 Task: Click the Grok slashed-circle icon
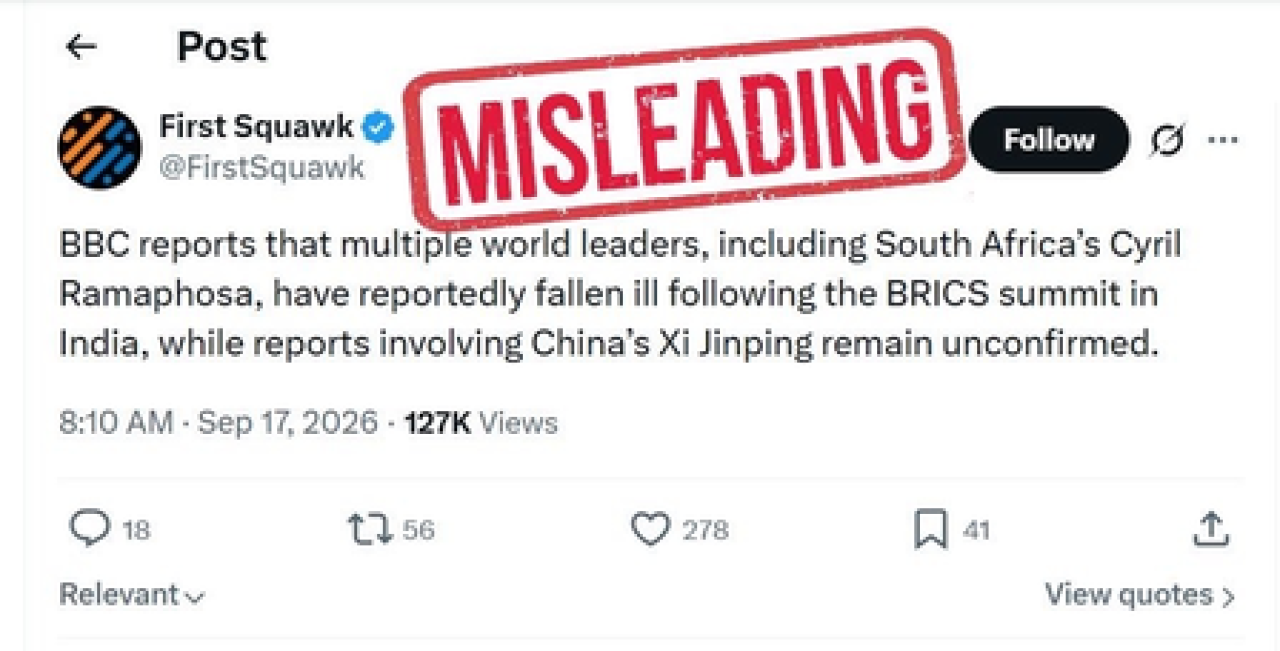click(1167, 142)
